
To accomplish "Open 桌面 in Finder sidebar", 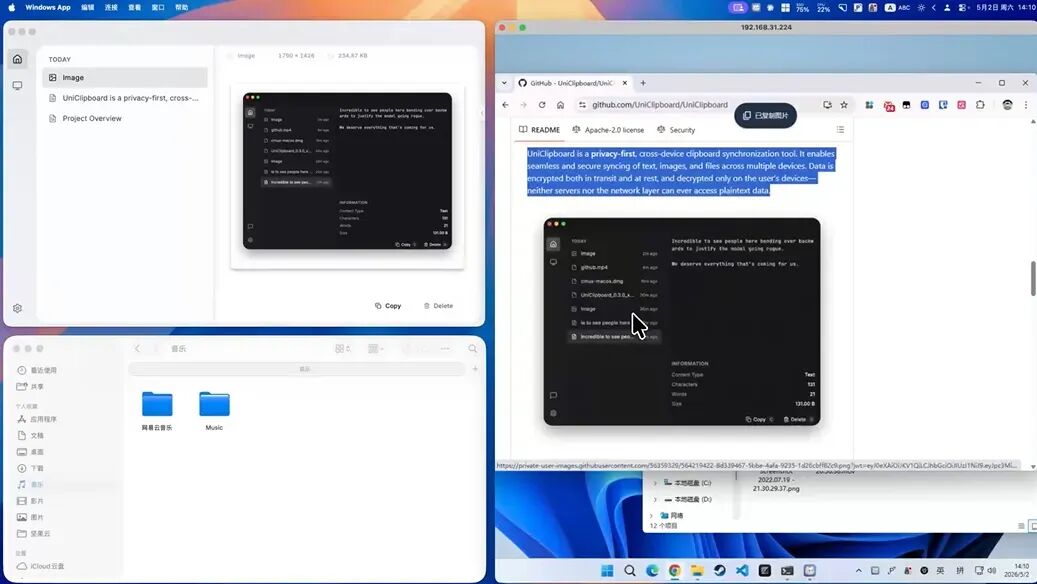I will click(x=31, y=452).
